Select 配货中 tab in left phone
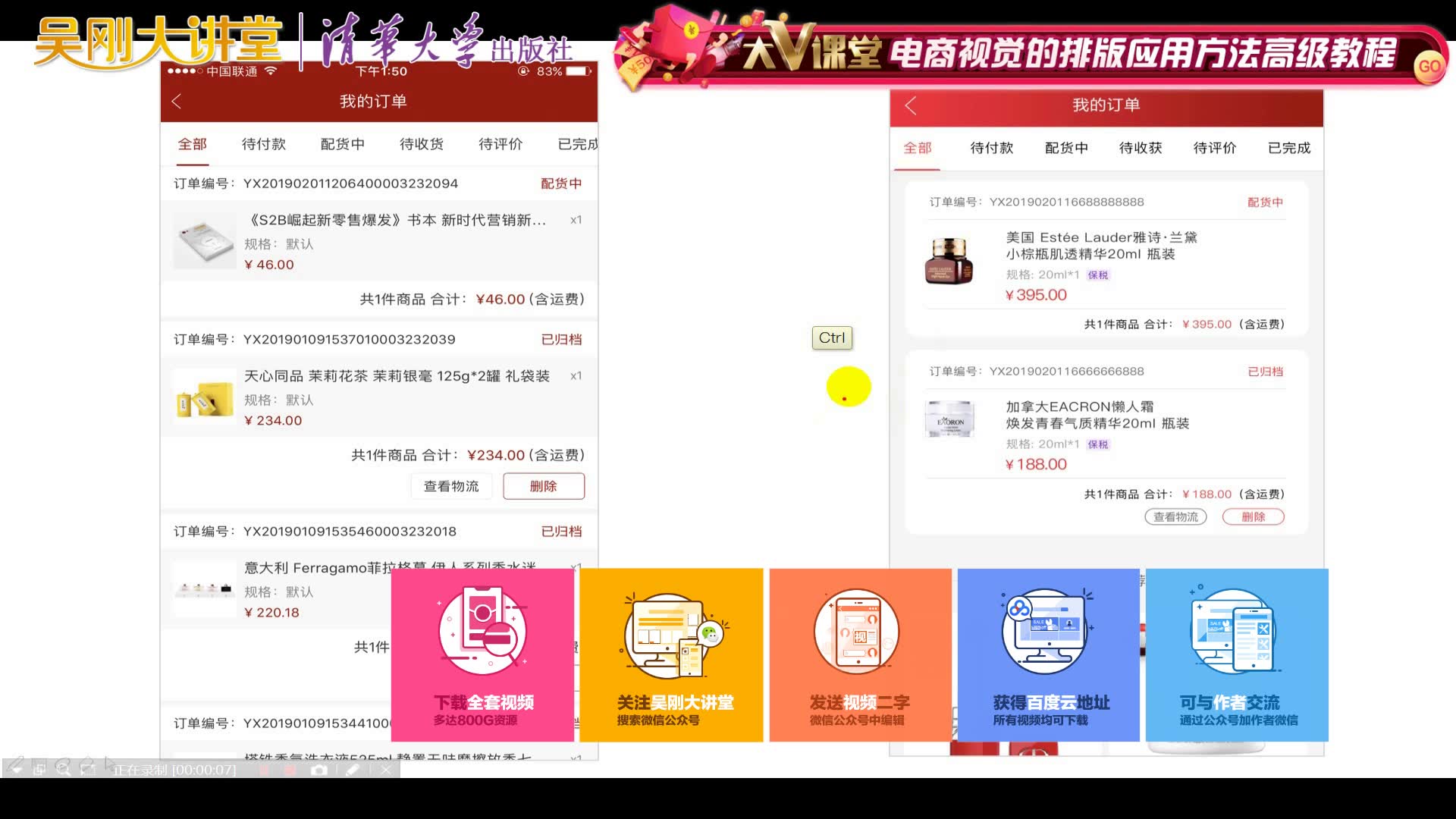The height and width of the screenshot is (819, 1456). click(343, 144)
